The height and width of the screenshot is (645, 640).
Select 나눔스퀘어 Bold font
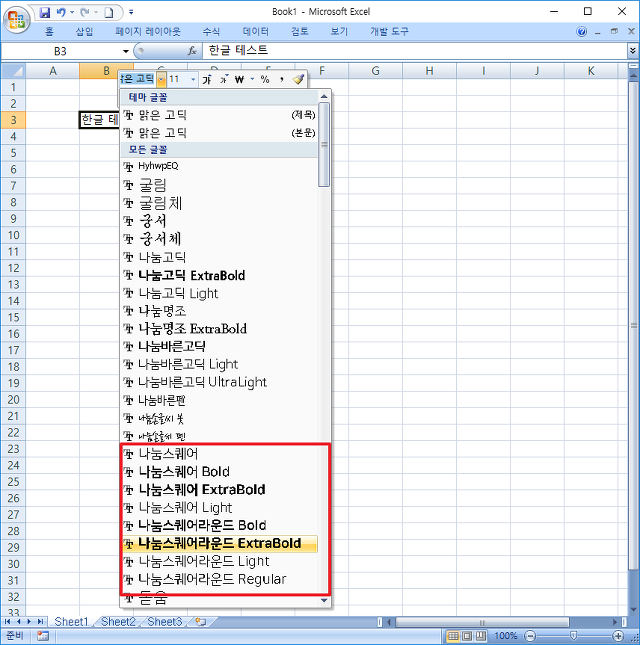[220, 471]
